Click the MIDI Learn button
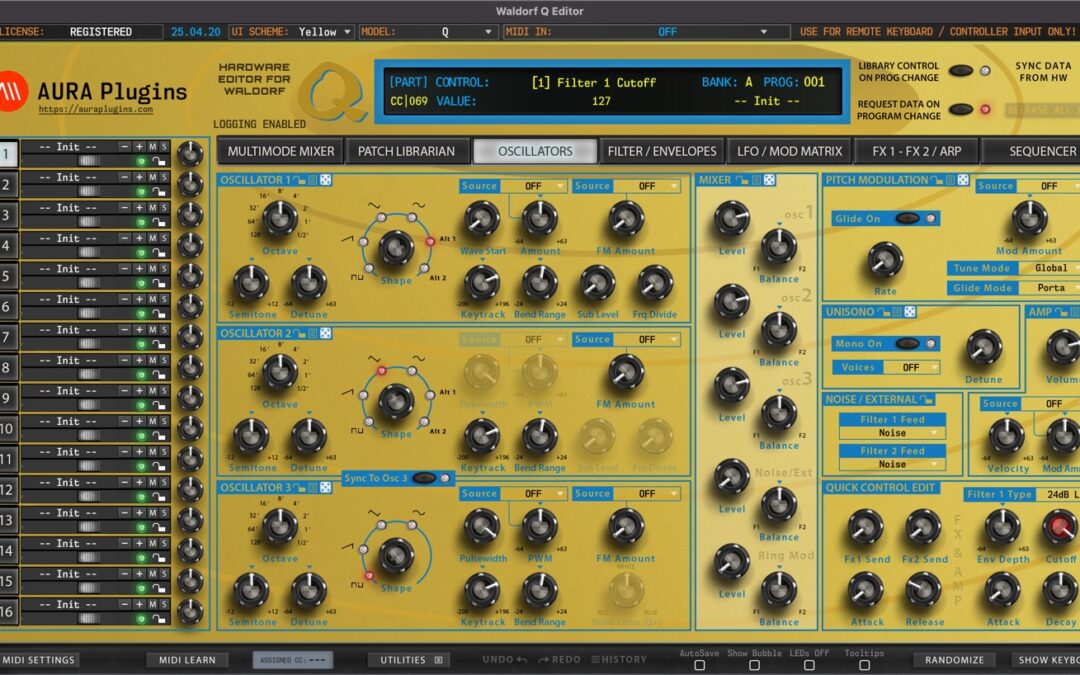 187,660
